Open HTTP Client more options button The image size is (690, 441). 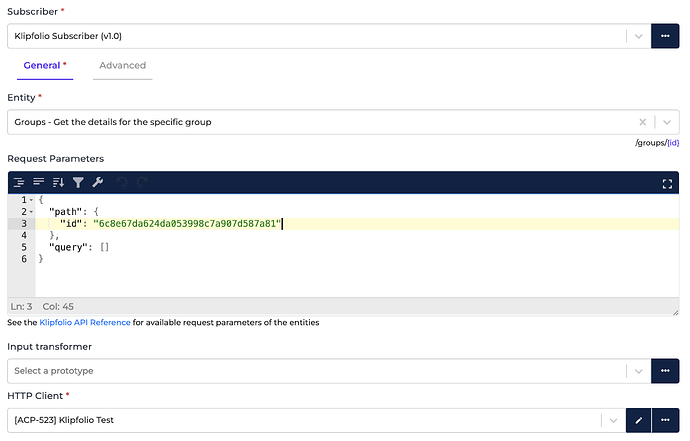(665, 420)
